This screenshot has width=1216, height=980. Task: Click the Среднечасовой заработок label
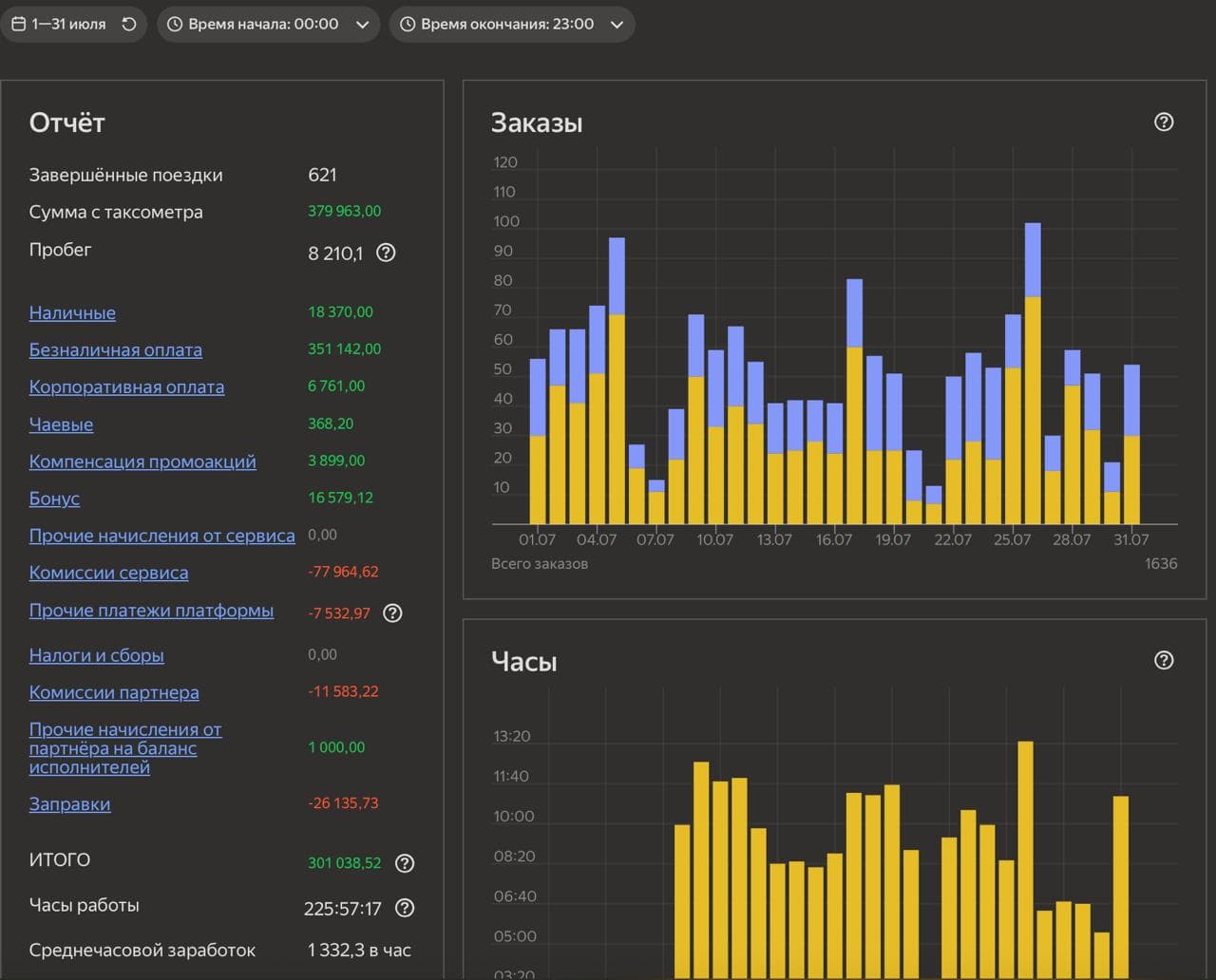click(142, 950)
